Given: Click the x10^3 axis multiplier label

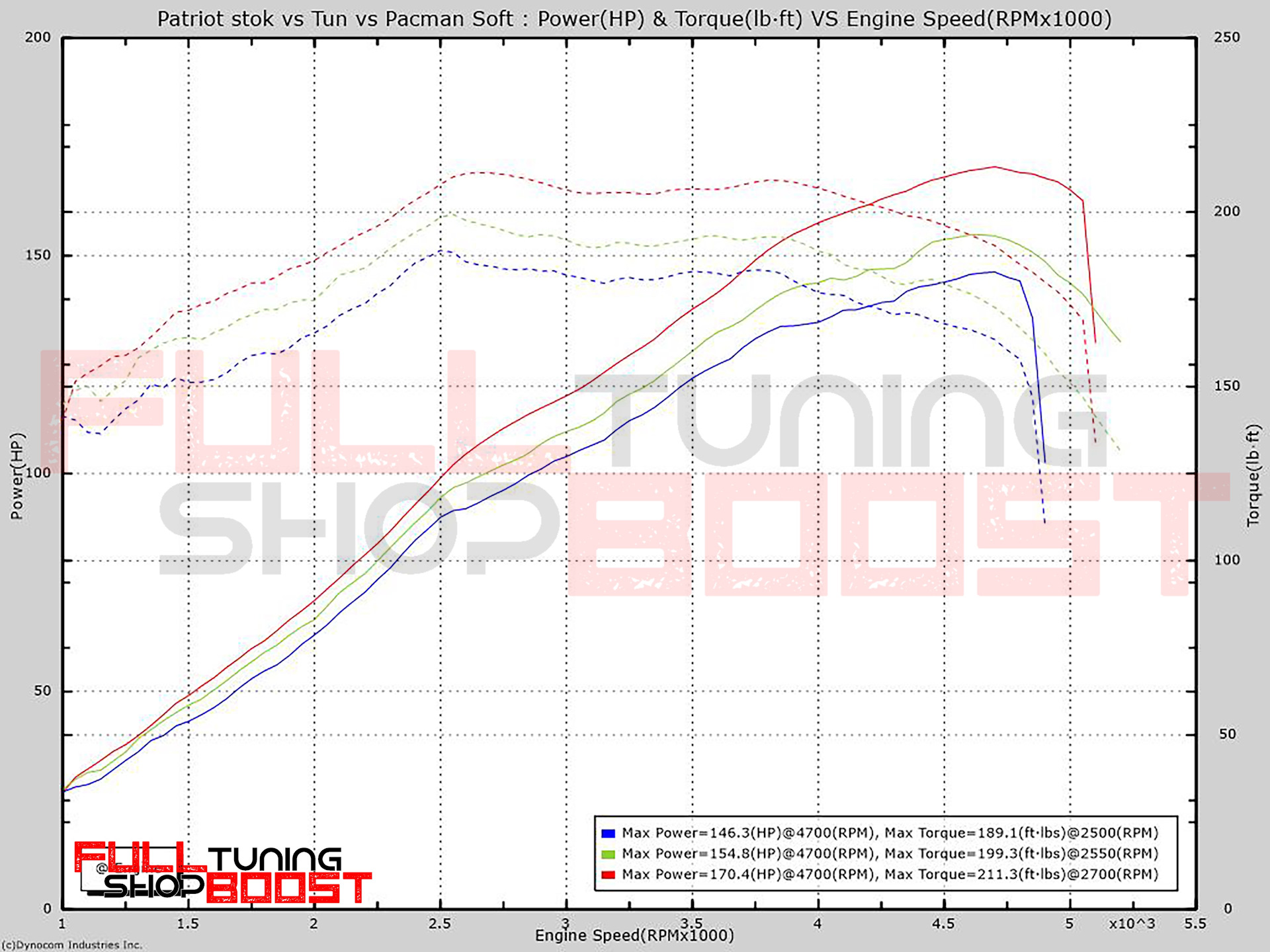Looking at the screenshot, I should pos(1132,924).
